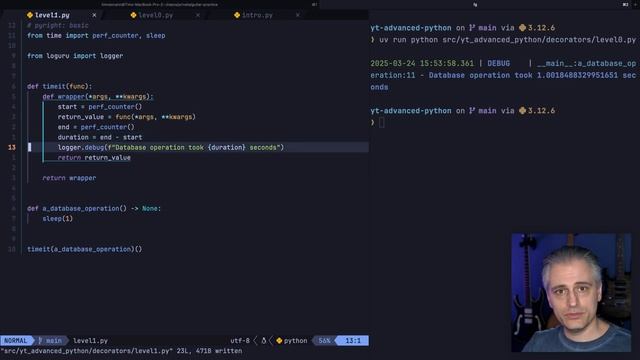Click the NORMAL mode indicator in statusline
Image resolution: width=640 pixels, height=360 pixels.
point(16,340)
